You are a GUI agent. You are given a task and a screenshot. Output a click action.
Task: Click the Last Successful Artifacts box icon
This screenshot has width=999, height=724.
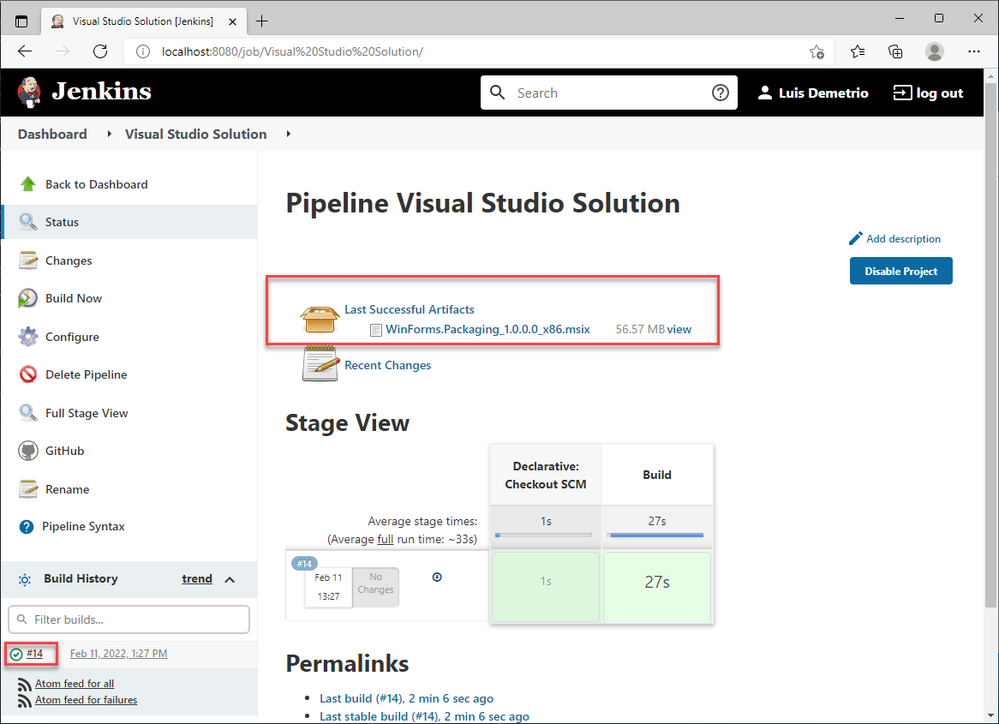(320, 319)
